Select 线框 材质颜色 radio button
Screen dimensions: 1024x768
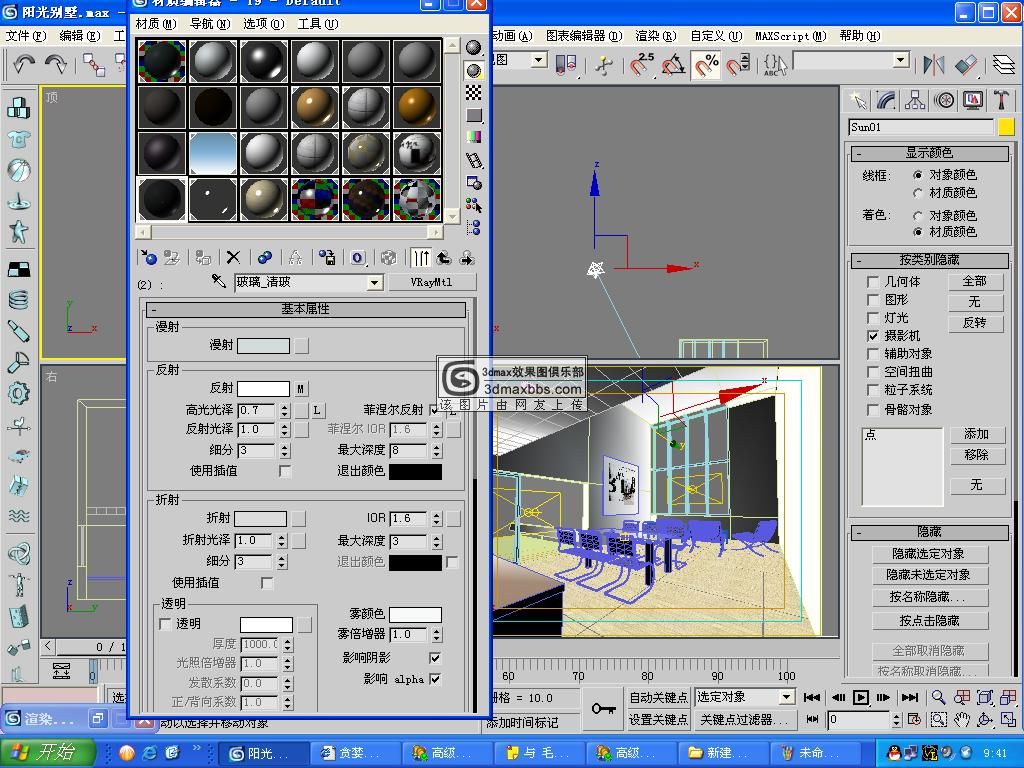[x=918, y=193]
